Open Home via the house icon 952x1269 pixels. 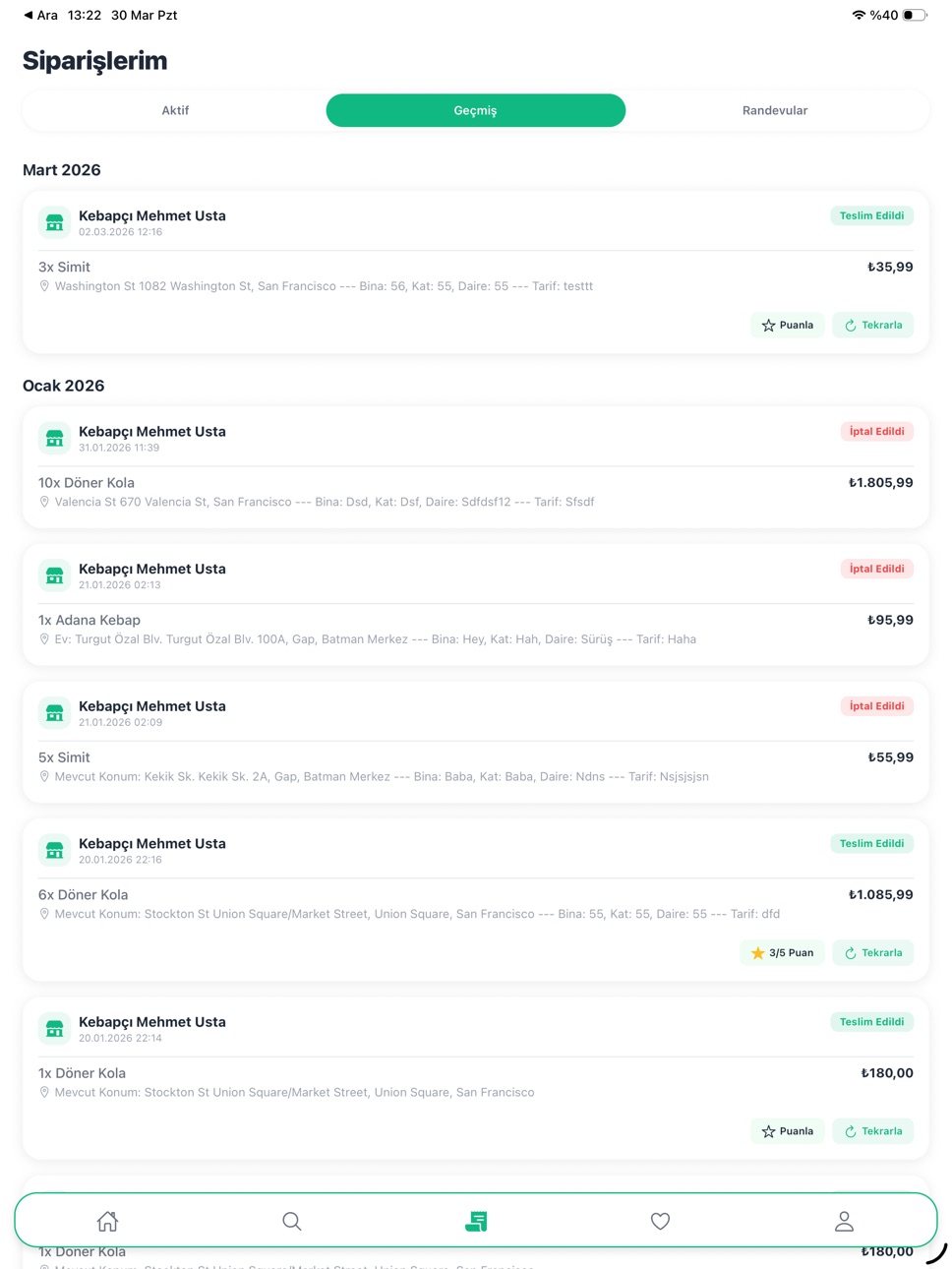click(x=107, y=1221)
